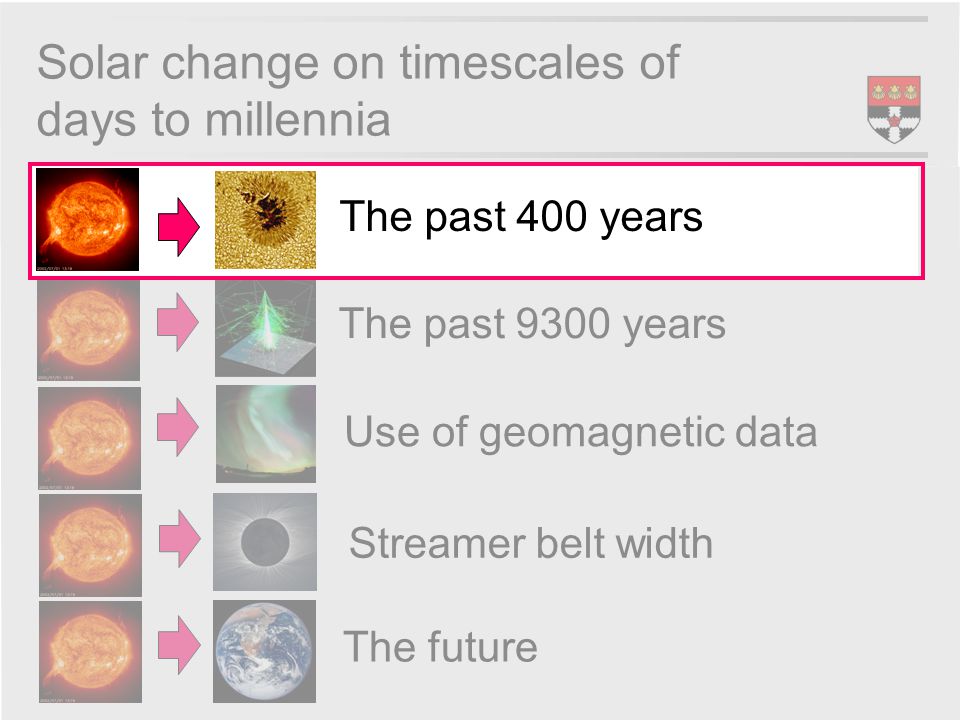Select "The past 400 years" text
960x720 pixels.
click(x=521, y=217)
